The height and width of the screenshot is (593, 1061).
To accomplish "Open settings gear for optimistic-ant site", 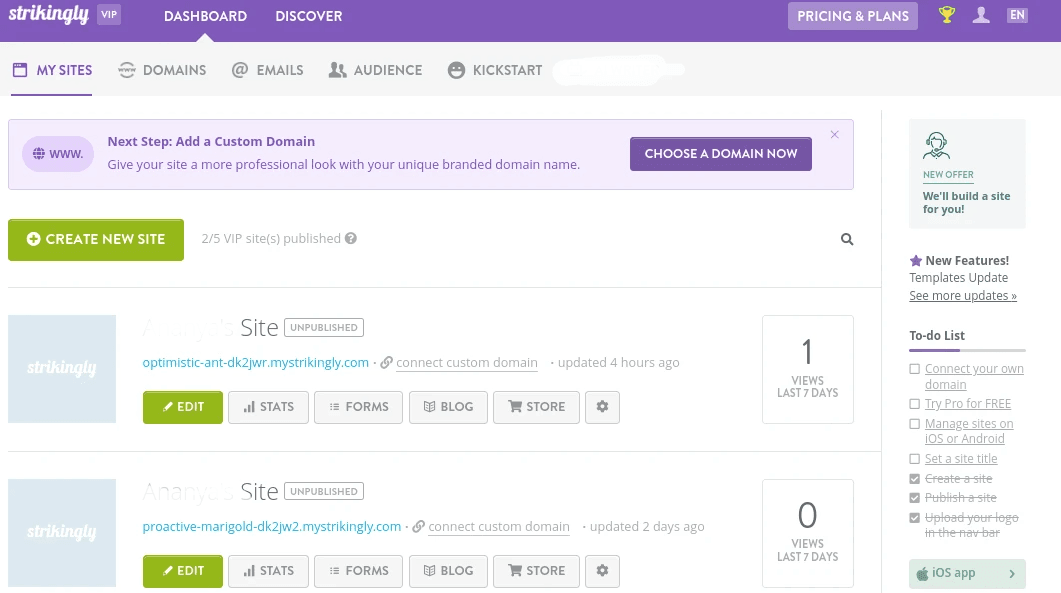I will 602,407.
